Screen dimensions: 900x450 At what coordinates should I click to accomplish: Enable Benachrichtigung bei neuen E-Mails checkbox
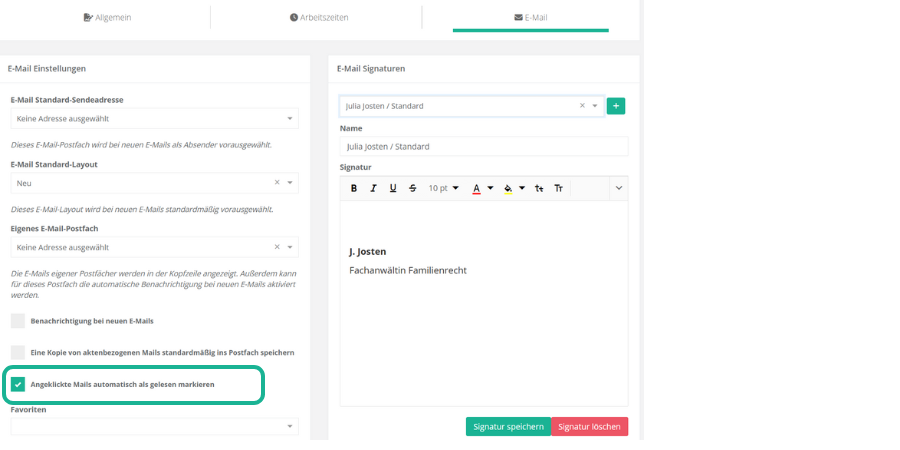click(x=18, y=321)
